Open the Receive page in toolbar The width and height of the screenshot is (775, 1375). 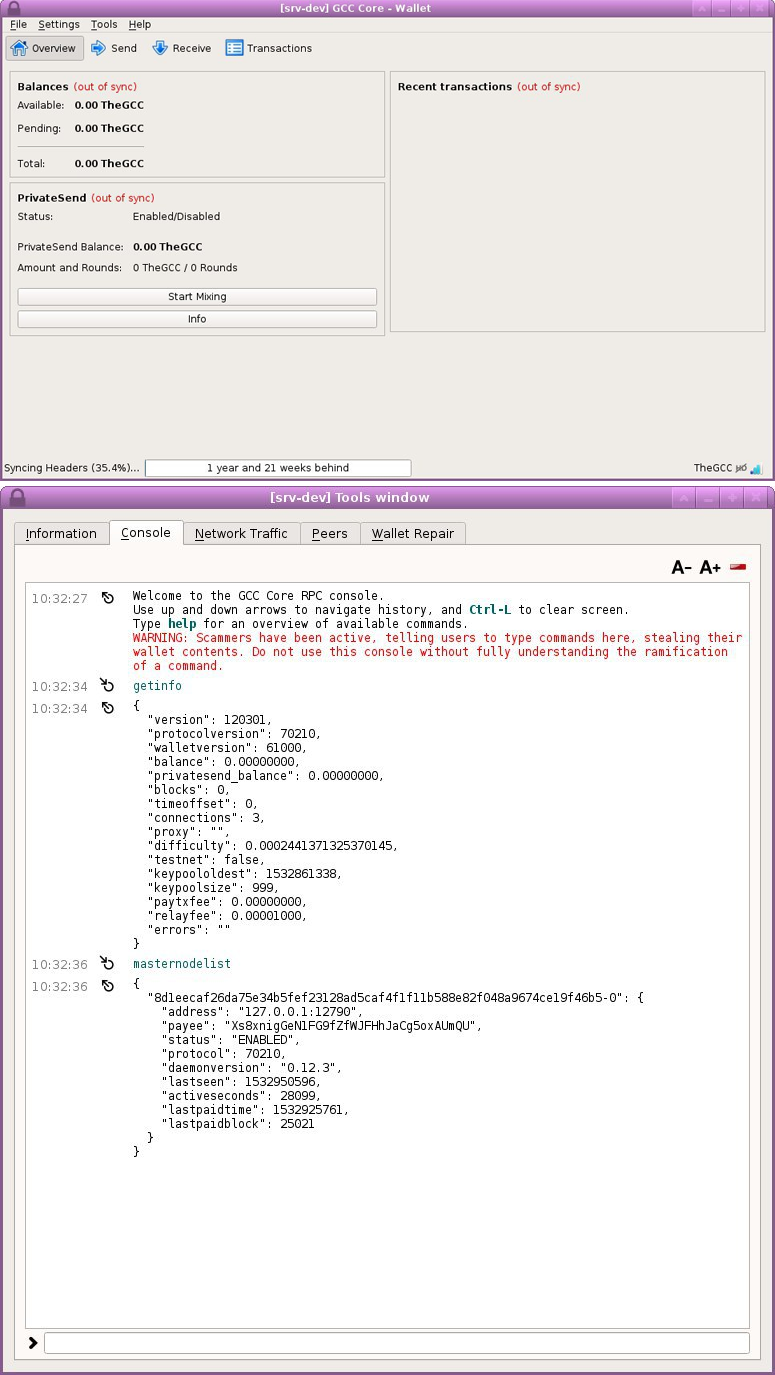click(181, 48)
